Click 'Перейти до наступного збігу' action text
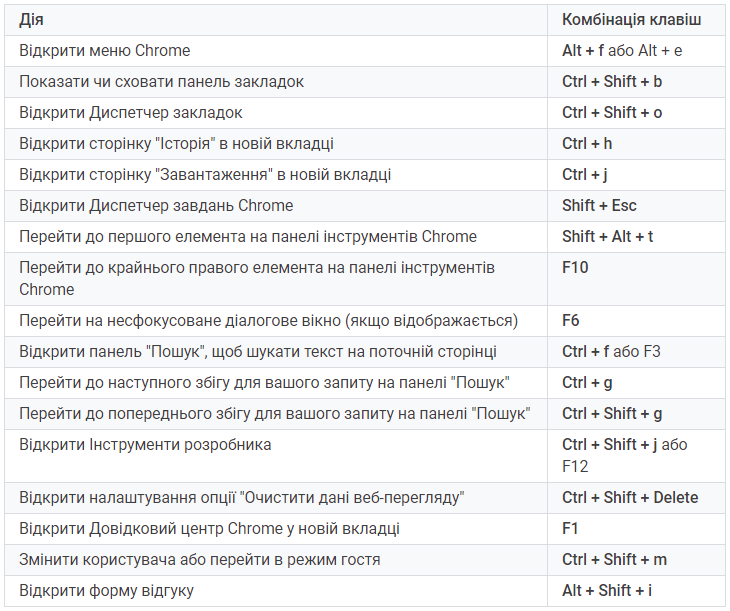 [264, 383]
